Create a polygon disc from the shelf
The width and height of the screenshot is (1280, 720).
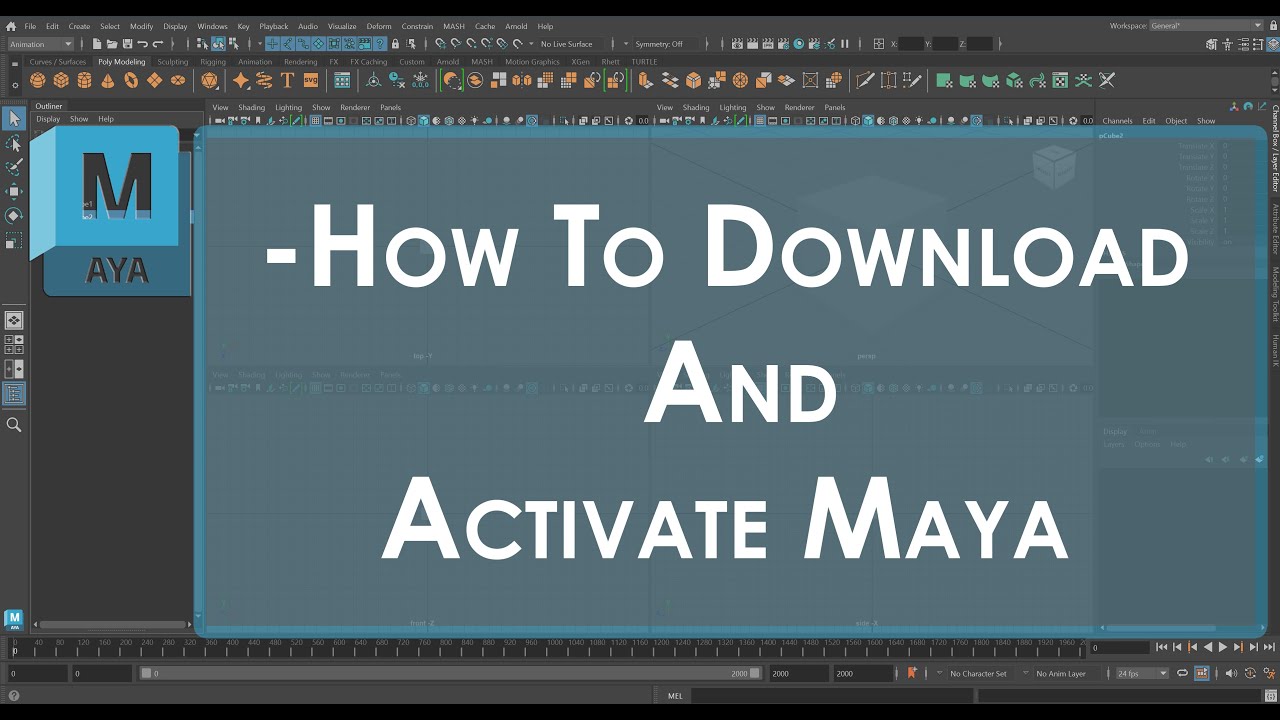click(x=178, y=81)
